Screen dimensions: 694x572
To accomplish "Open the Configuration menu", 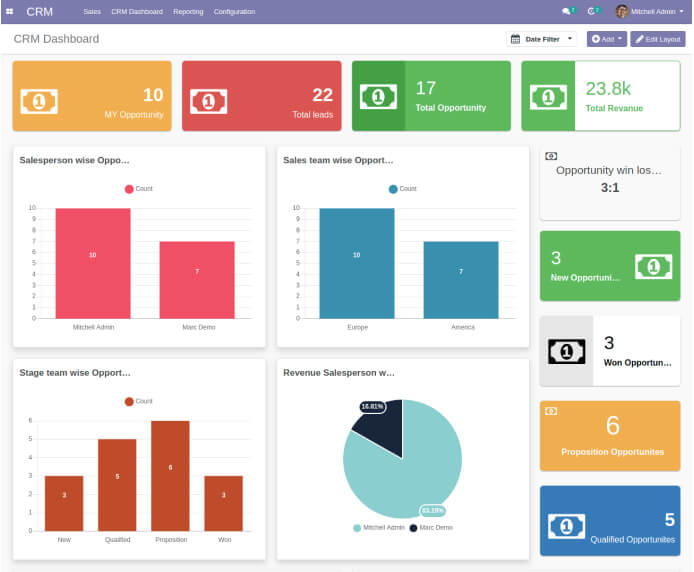I will point(234,12).
